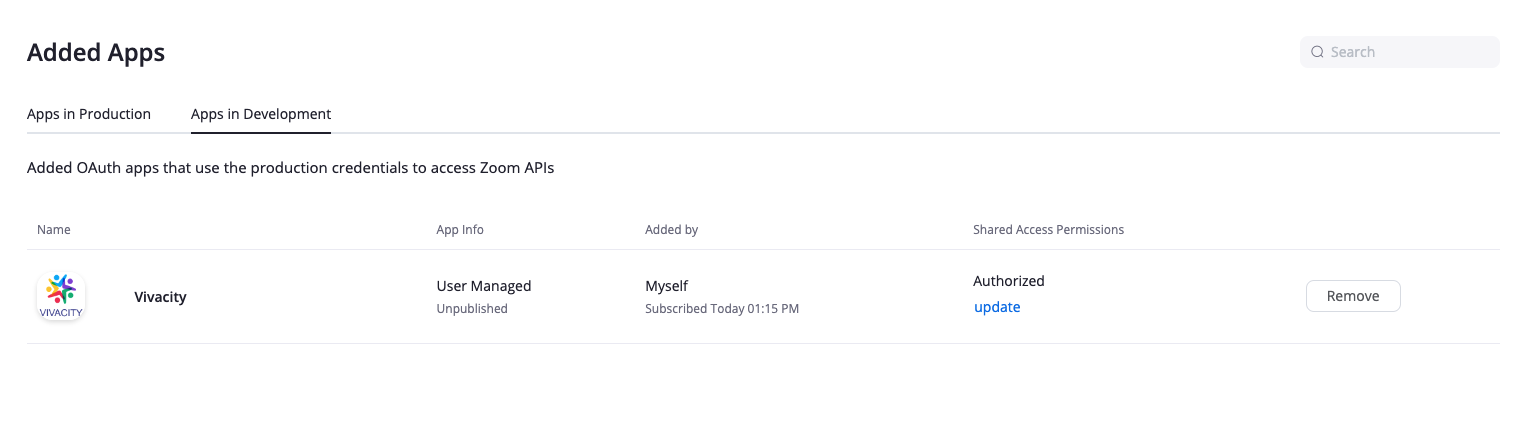Click the Vivacity app logo icon
The height and width of the screenshot is (448, 1530).
61,297
